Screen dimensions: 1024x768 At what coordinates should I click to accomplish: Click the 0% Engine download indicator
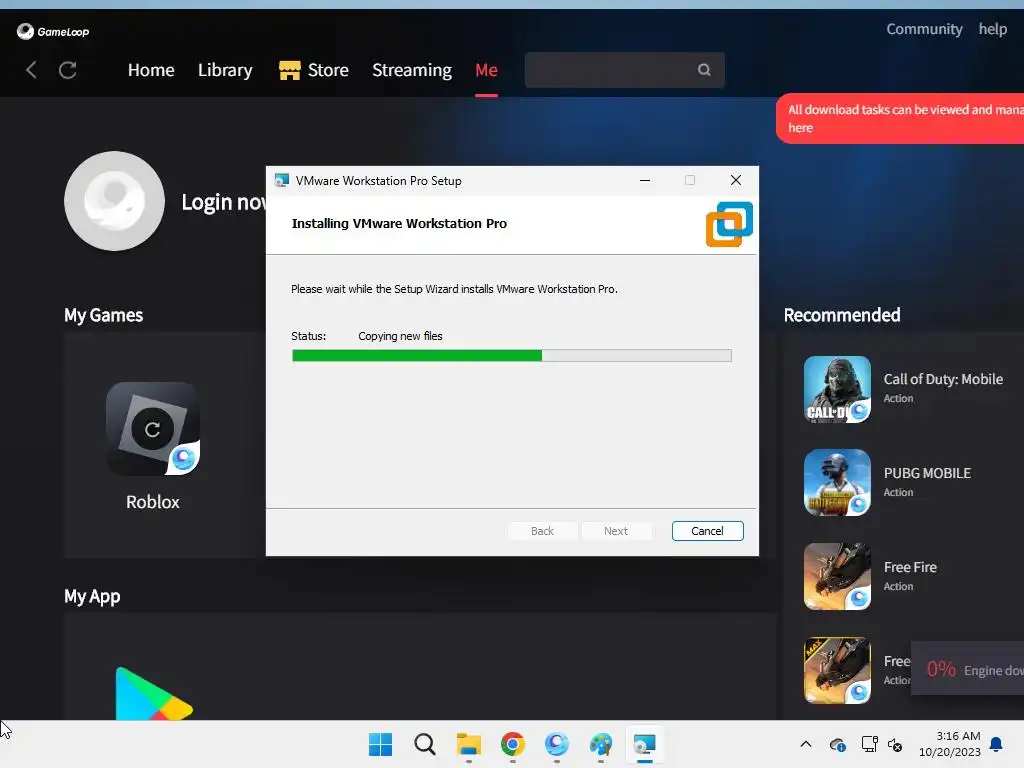pos(967,669)
